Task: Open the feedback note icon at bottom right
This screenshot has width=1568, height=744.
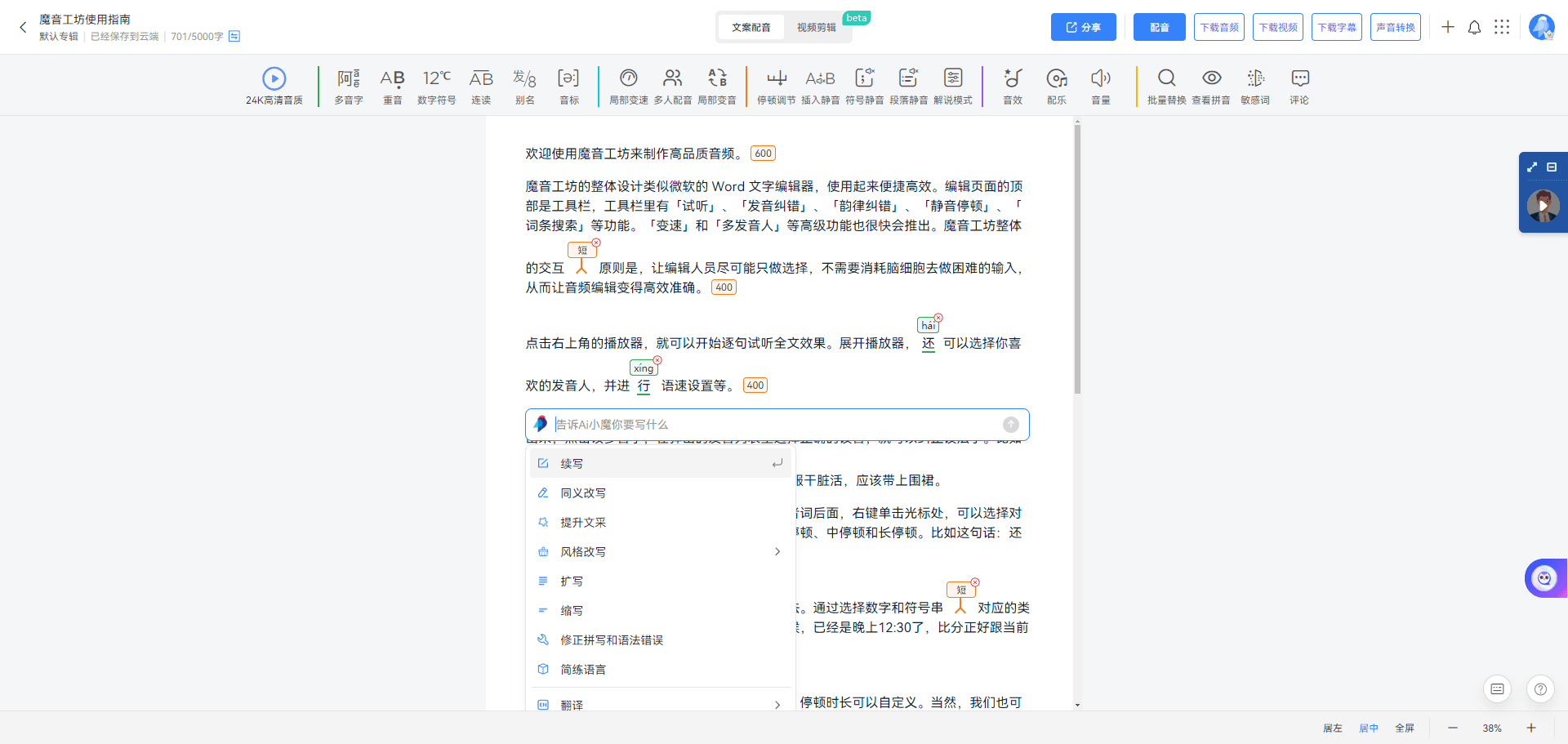Action: (1497, 689)
